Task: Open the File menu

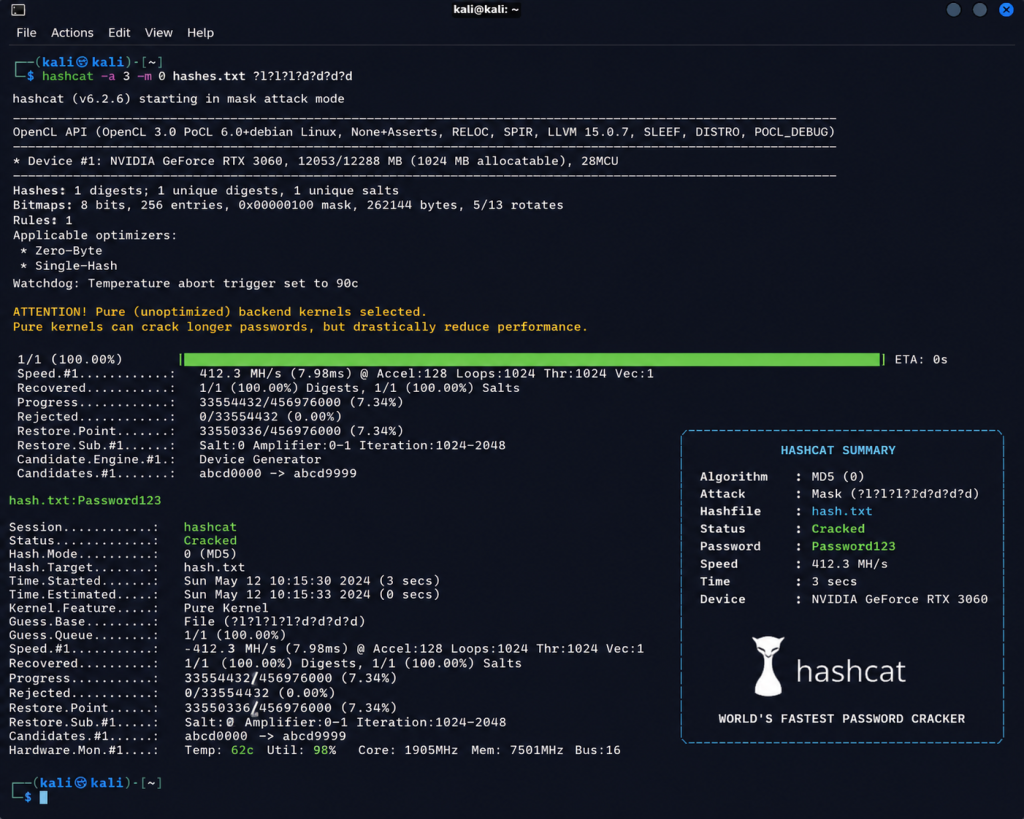Action: [26, 33]
